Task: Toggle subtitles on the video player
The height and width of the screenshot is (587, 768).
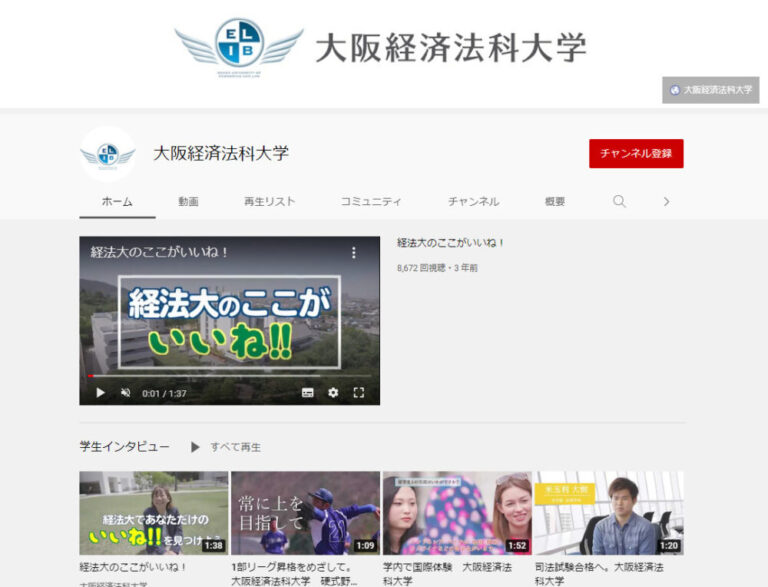Action: (x=308, y=393)
